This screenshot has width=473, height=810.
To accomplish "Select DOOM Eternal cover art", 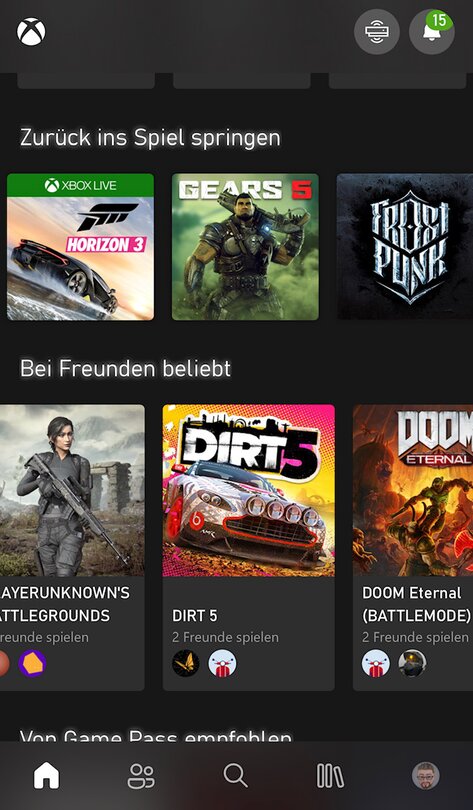I will tap(413, 490).
